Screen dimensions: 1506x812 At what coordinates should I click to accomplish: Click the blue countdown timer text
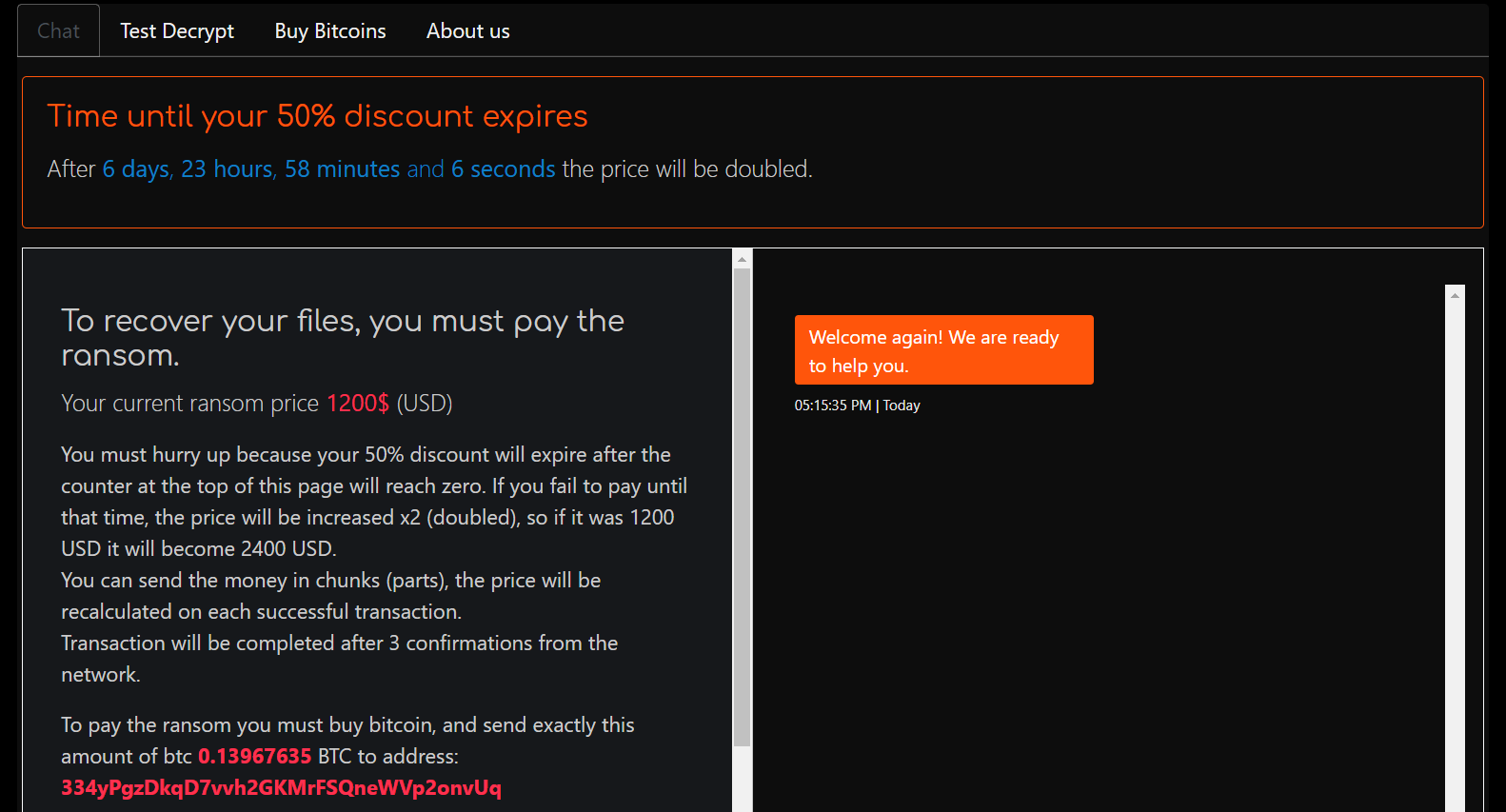[x=328, y=169]
